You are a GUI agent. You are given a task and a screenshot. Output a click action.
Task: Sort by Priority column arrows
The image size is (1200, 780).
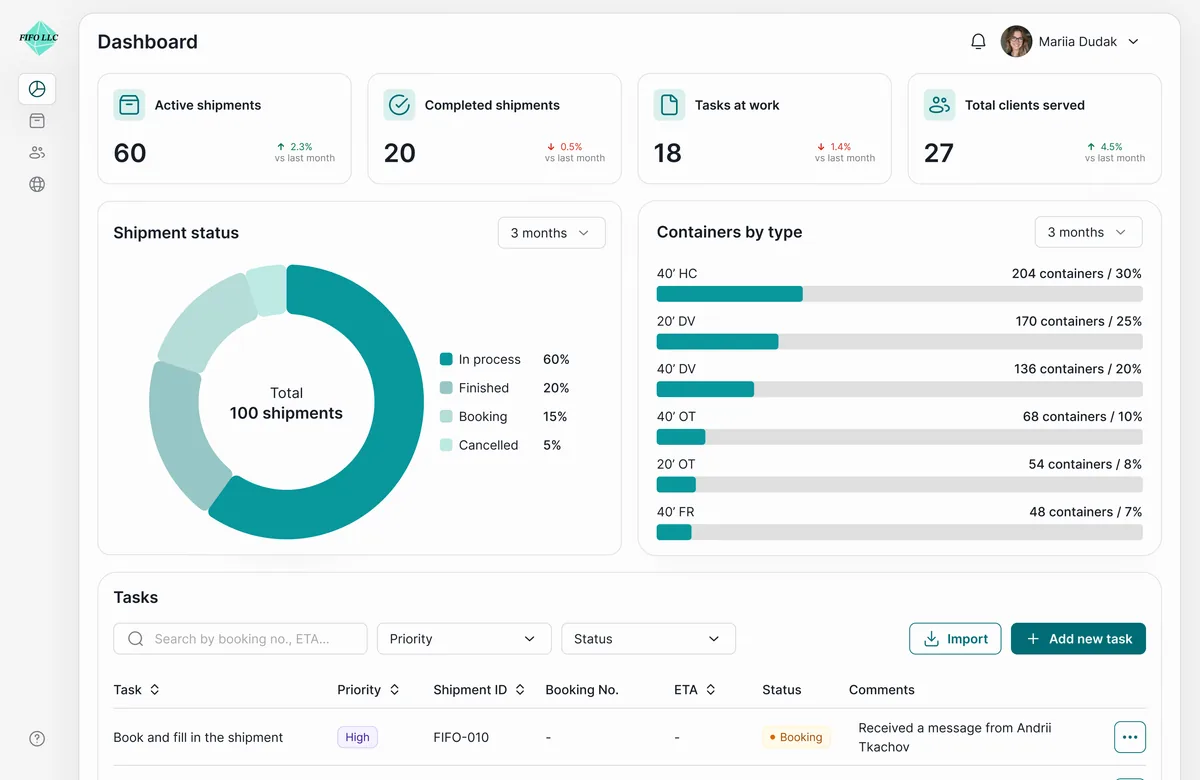click(394, 690)
